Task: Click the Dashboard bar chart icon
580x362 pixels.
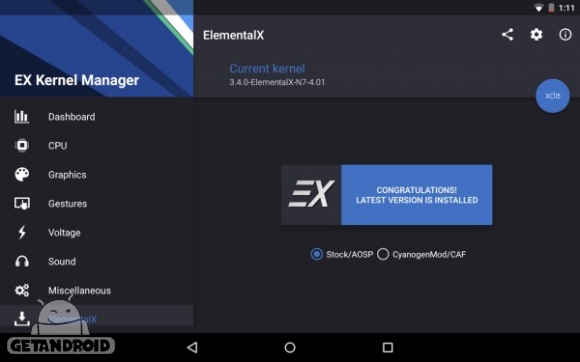Action: pos(22,116)
